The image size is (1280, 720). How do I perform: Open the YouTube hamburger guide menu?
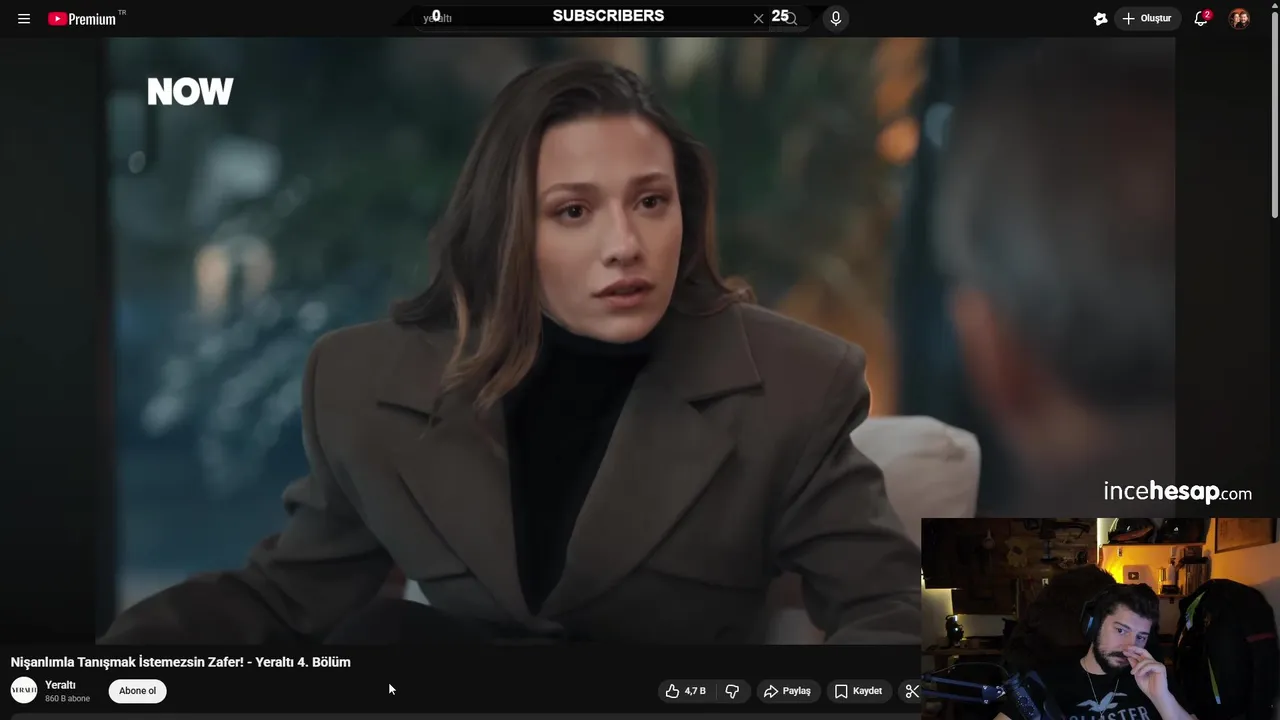click(x=24, y=19)
